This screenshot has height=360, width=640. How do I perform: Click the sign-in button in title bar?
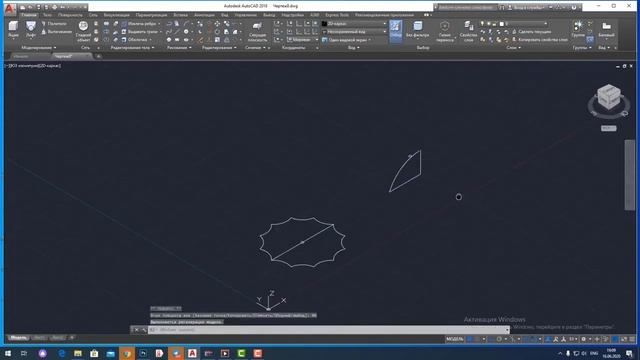(529, 7)
